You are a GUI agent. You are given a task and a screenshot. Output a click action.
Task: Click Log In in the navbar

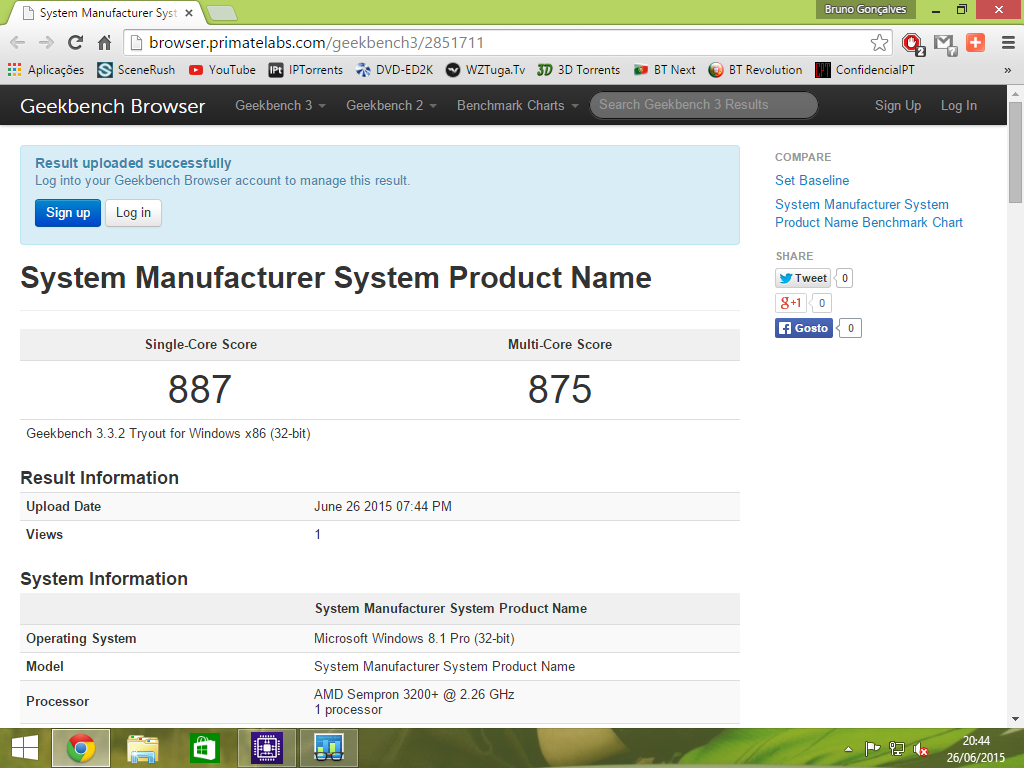coord(958,105)
